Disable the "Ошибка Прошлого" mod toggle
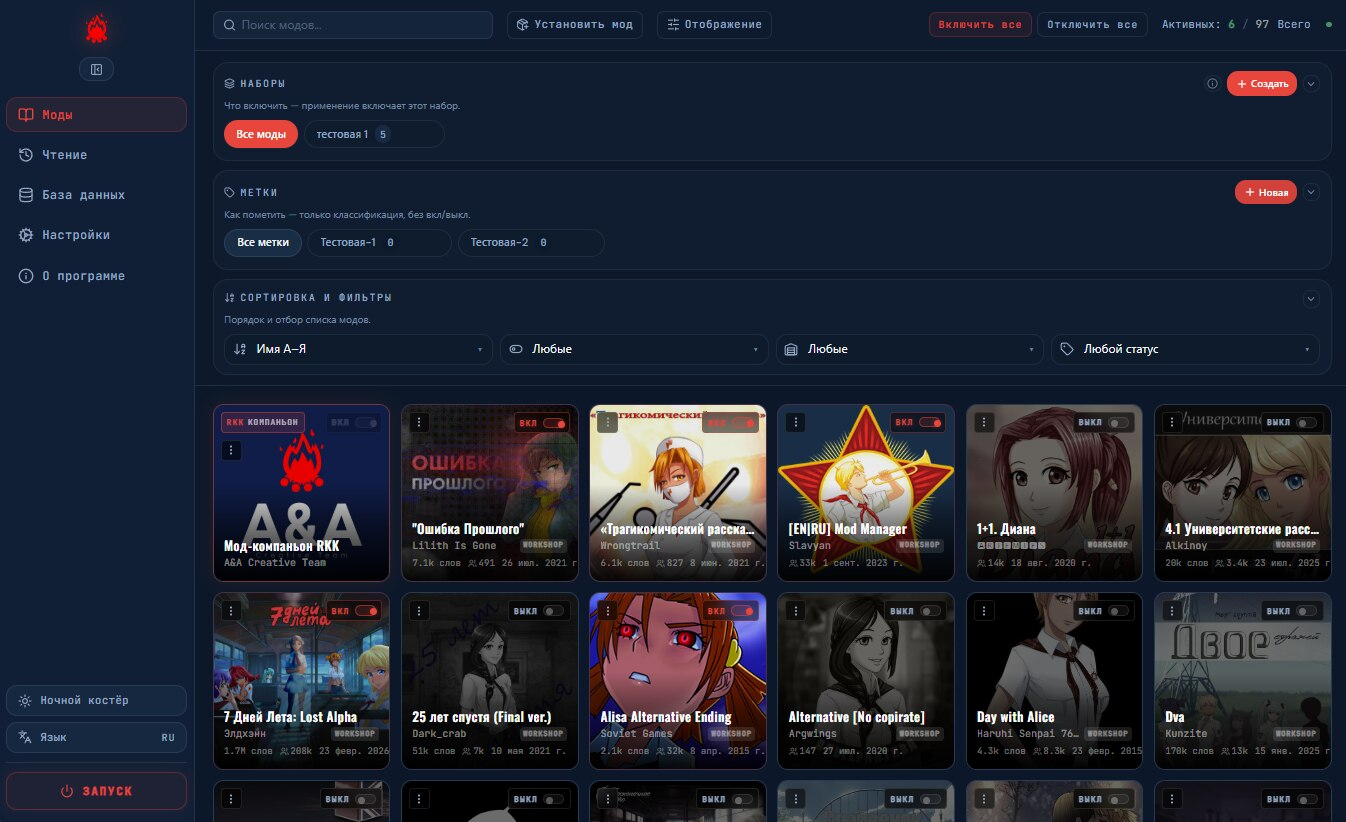 (555, 423)
